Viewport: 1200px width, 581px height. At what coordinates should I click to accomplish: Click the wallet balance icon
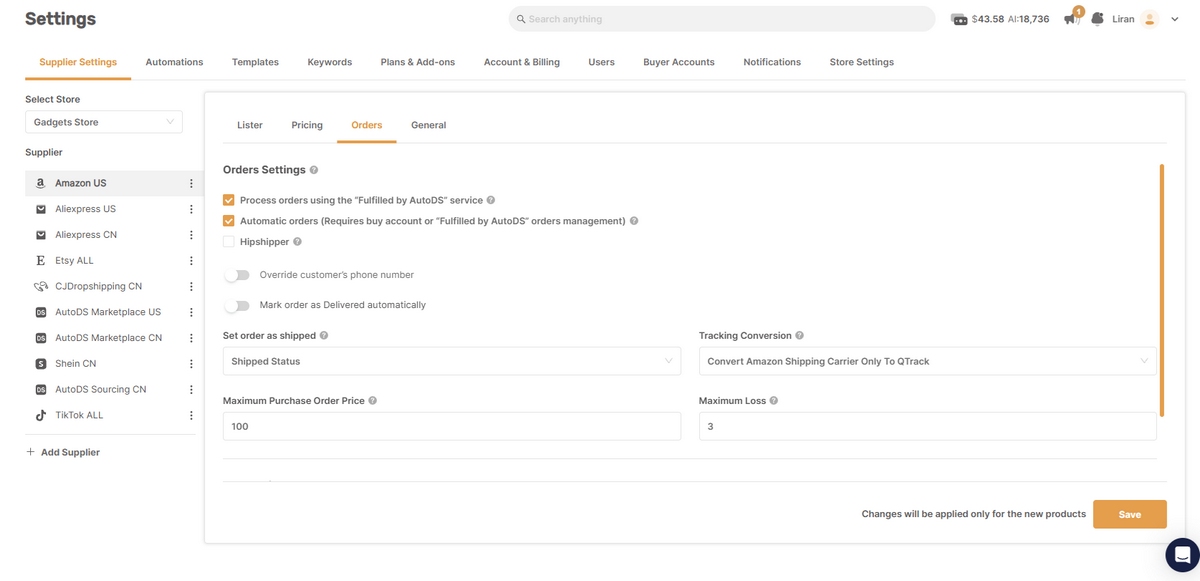click(960, 18)
